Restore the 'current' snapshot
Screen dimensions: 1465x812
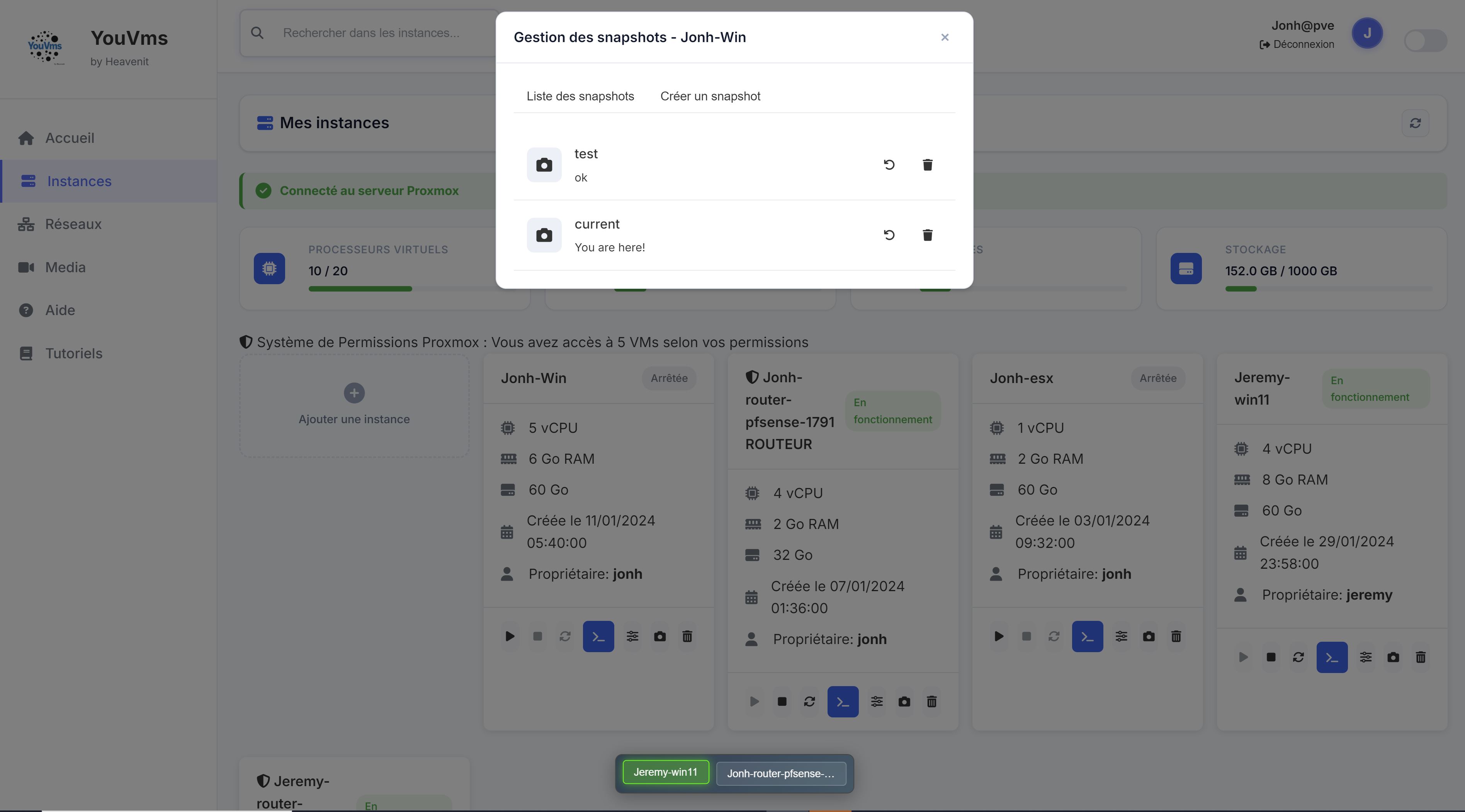(x=889, y=235)
